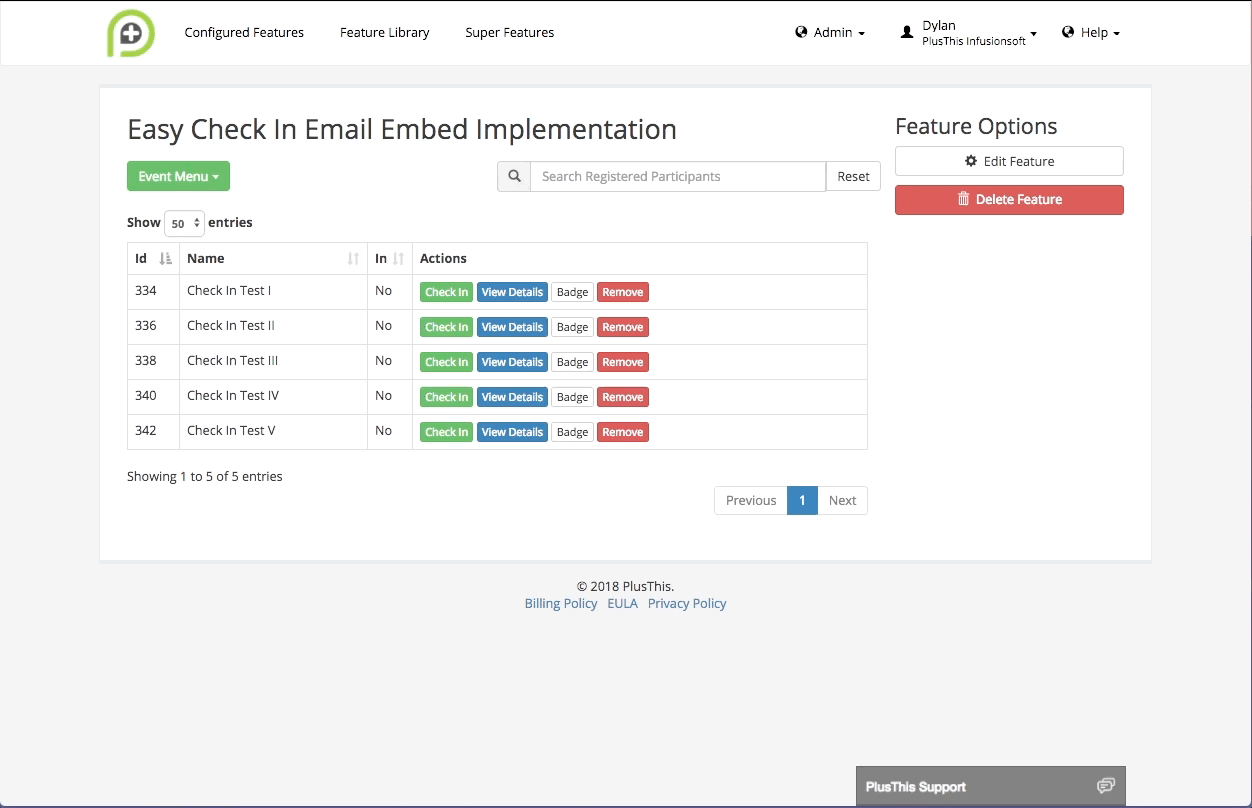The image size is (1252, 808).
Task: Select page 1 in pagination
Action: (802, 500)
